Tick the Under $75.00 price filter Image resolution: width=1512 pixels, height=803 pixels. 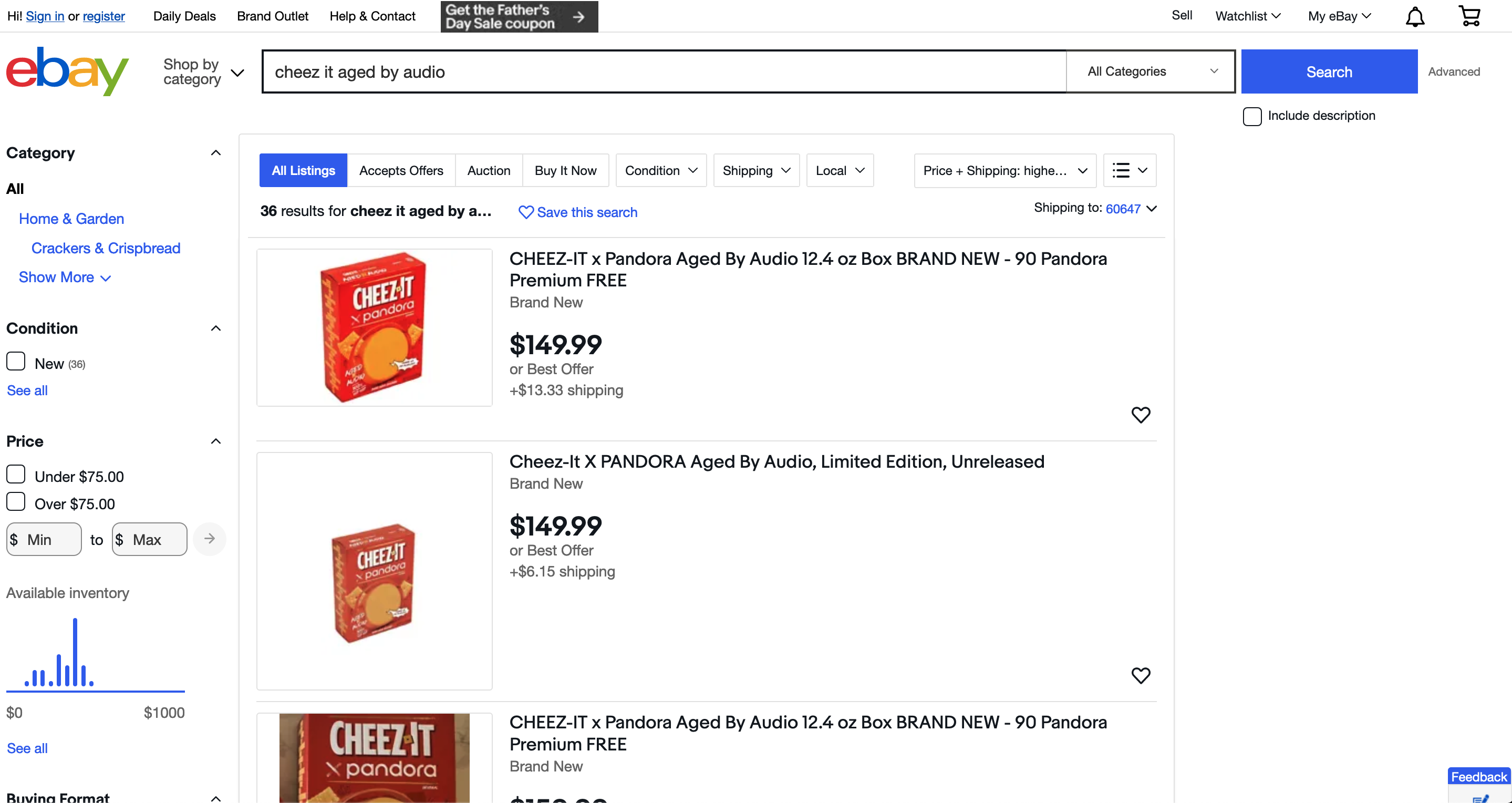[16, 475]
